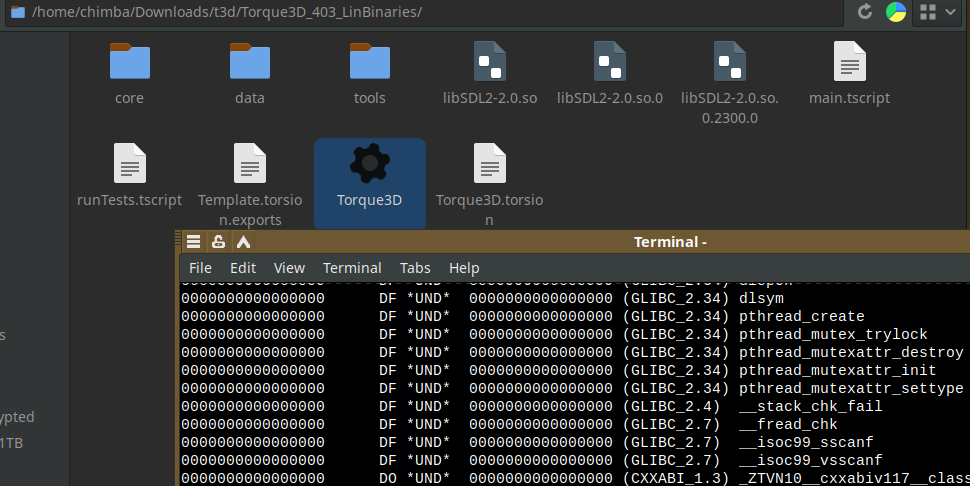
Task: Open the Terminal File menu
Action: click(x=200, y=268)
